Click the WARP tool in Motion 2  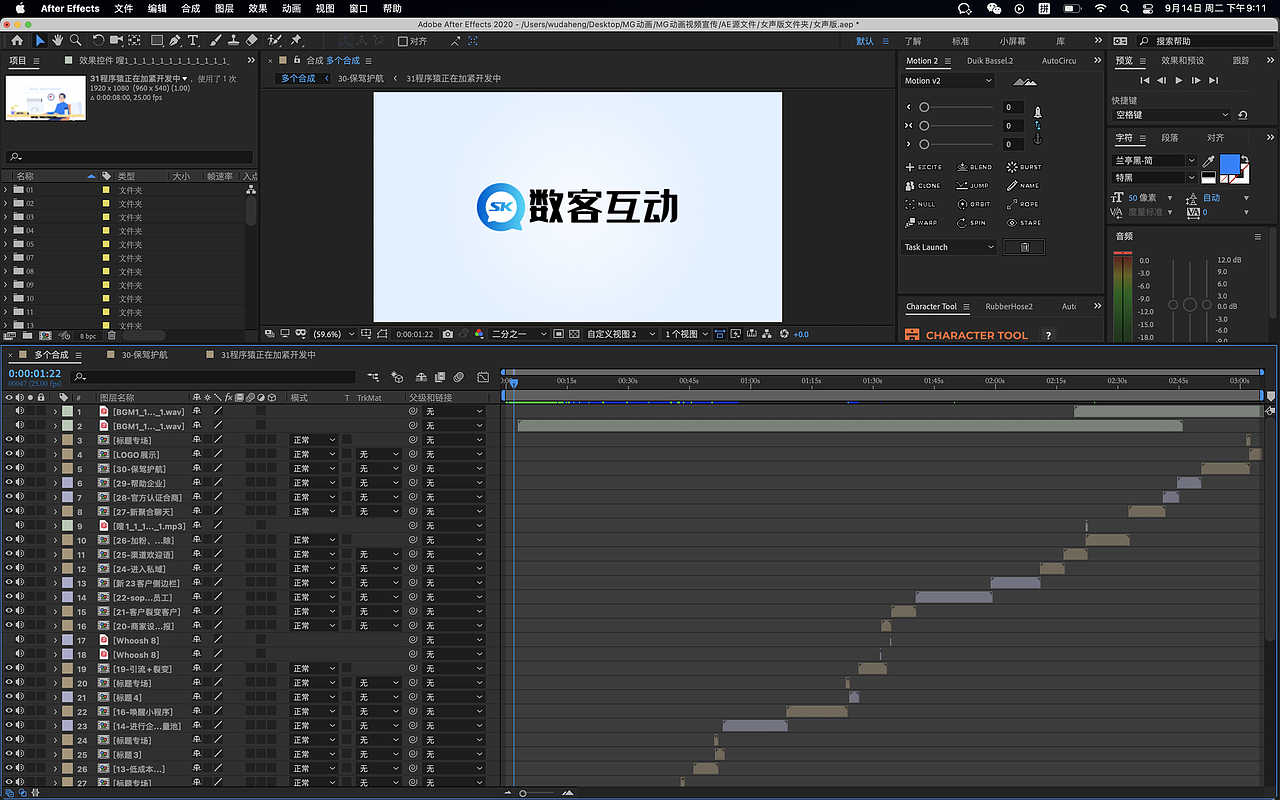(921, 223)
